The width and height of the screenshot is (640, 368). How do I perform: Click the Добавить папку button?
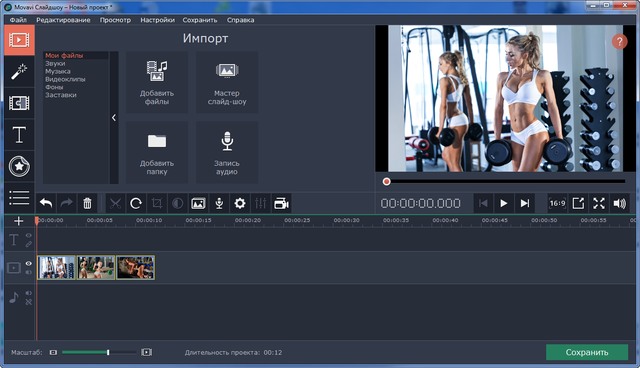(157, 152)
